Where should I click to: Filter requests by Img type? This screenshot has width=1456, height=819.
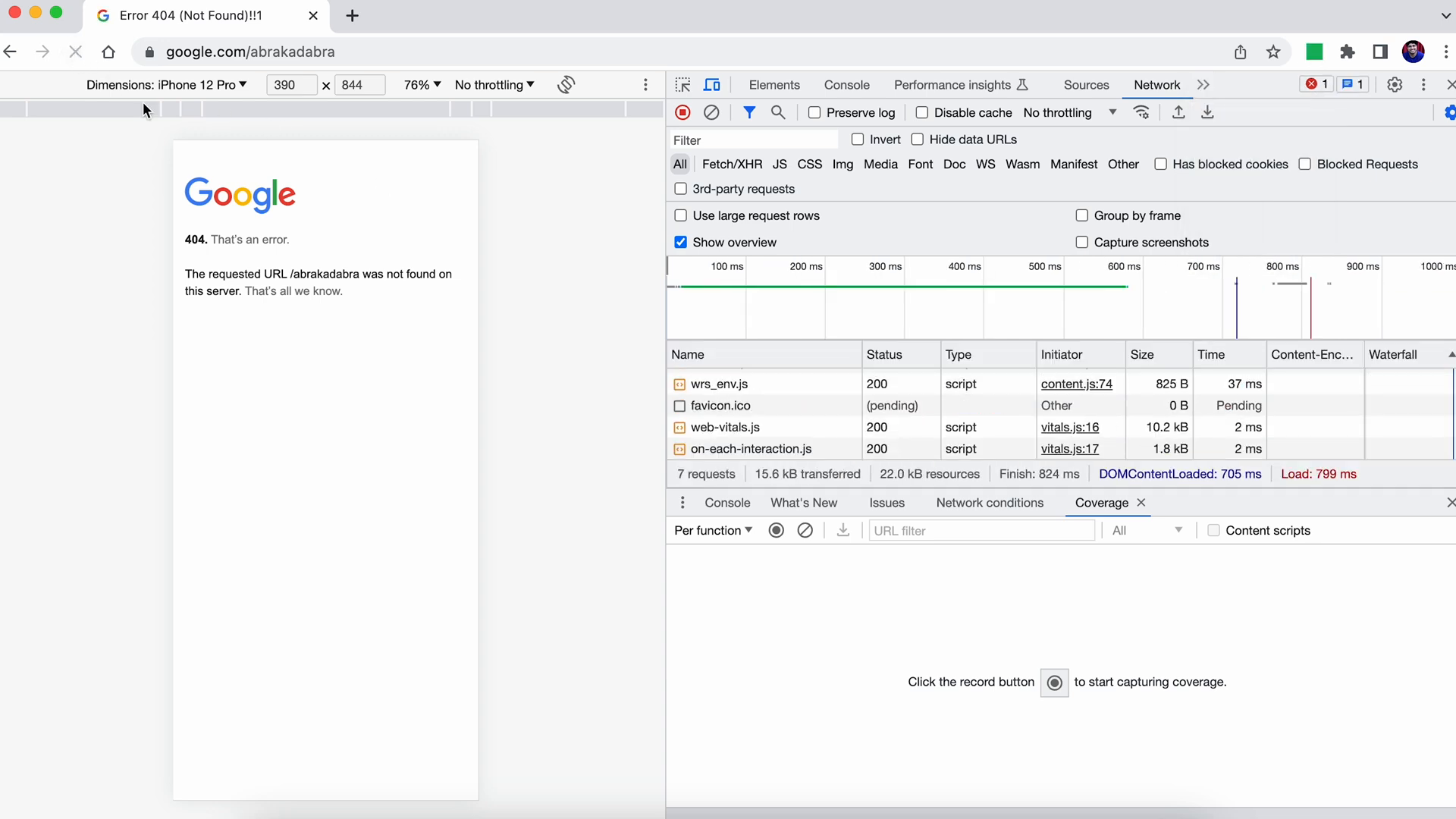click(x=843, y=165)
